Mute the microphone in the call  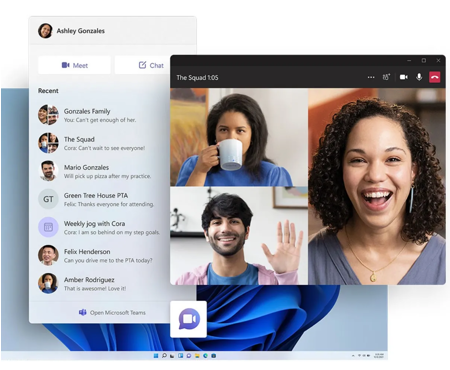point(419,77)
